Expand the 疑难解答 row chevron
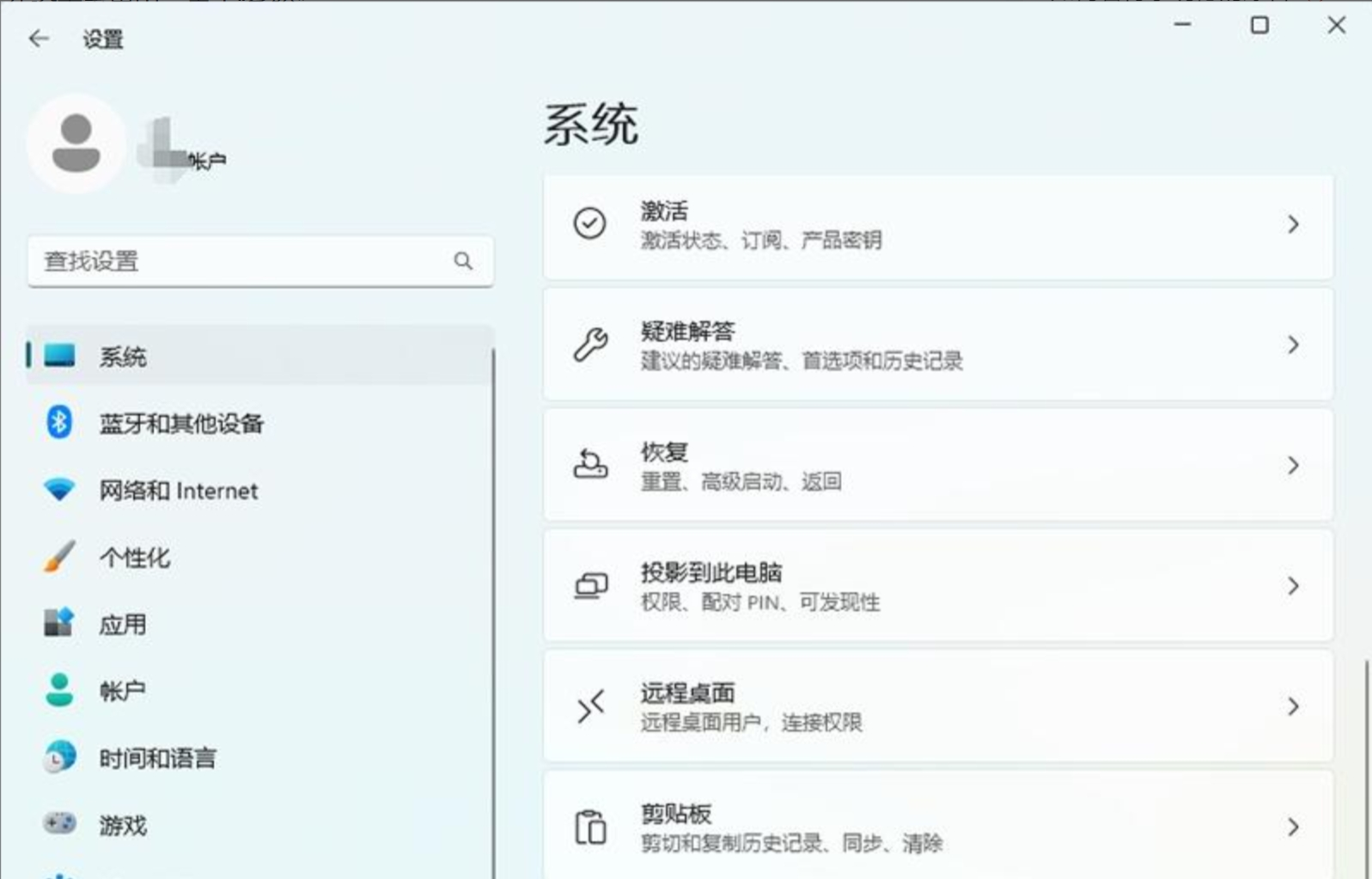The image size is (1372, 879). point(1293,345)
